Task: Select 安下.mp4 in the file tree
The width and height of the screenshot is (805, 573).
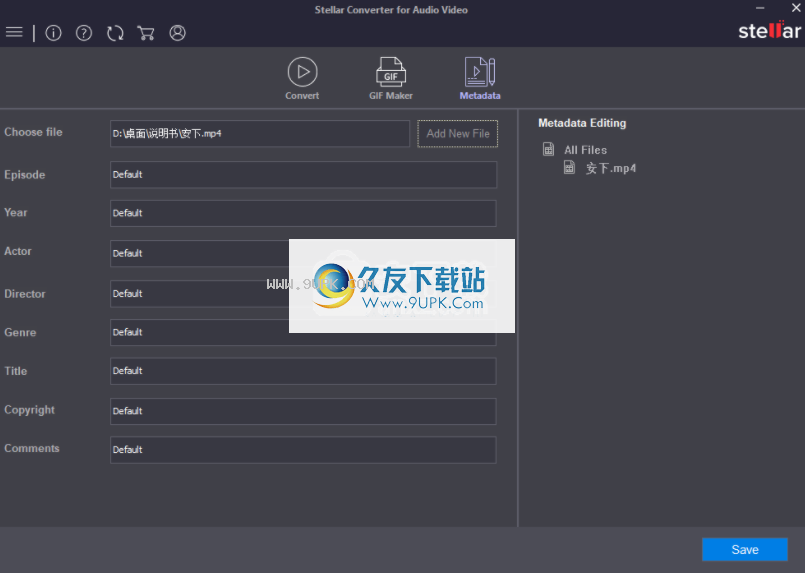Action: (x=611, y=168)
